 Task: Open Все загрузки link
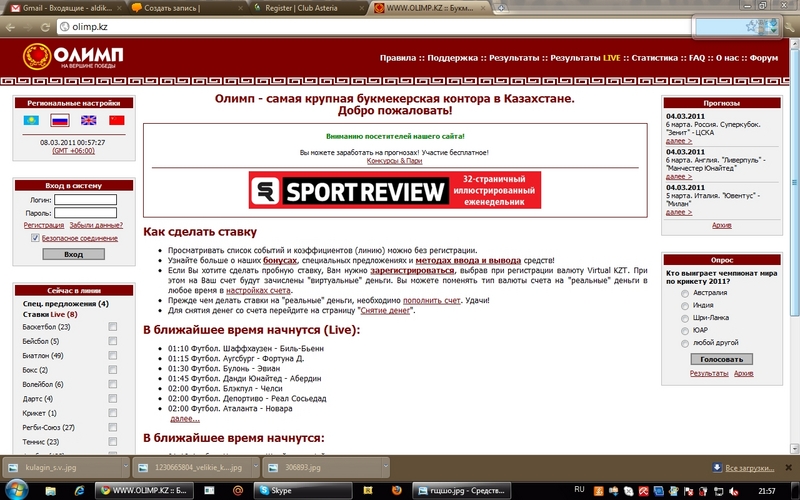[749, 468]
